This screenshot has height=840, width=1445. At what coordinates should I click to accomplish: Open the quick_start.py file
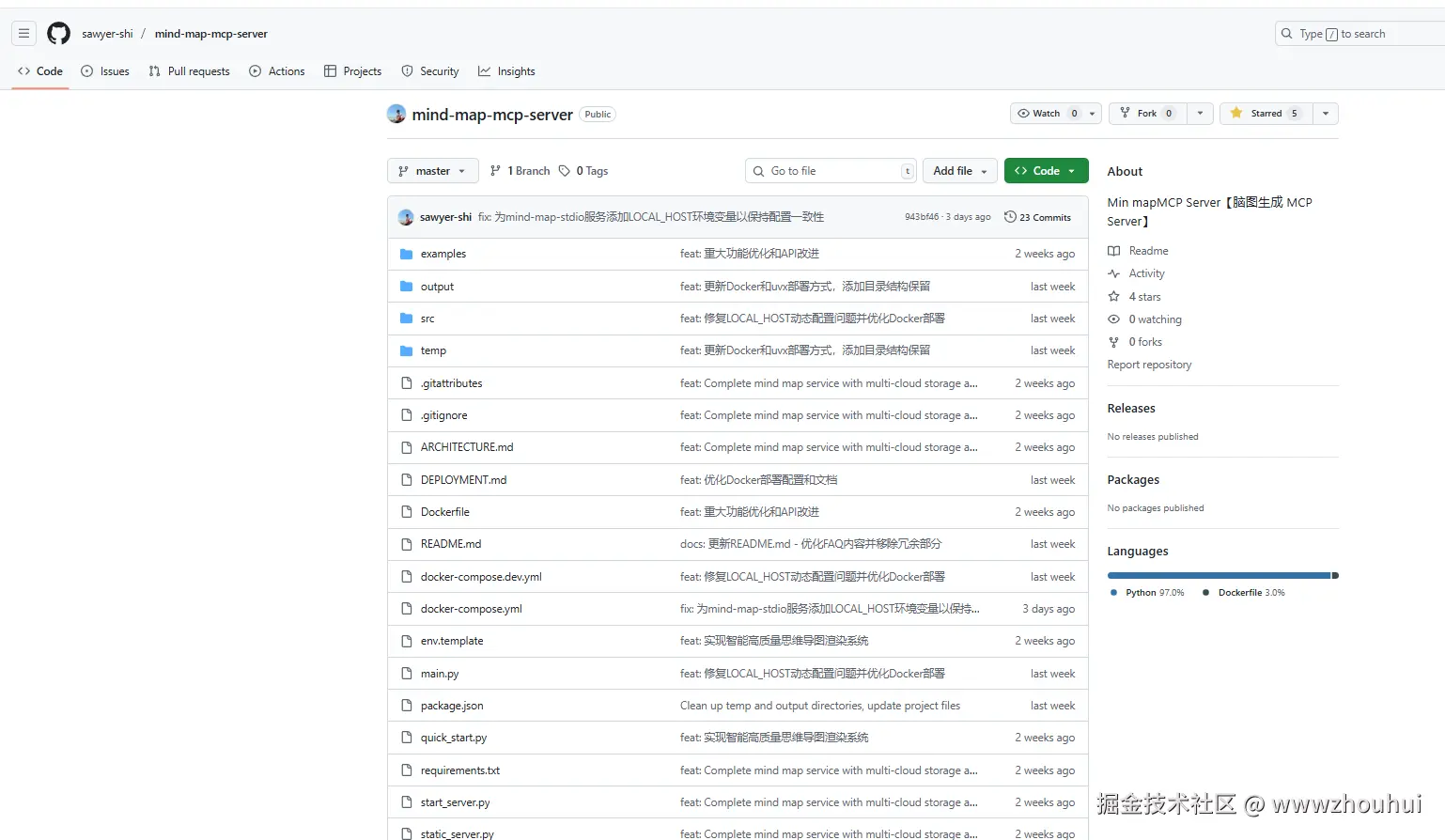[454, 738]
